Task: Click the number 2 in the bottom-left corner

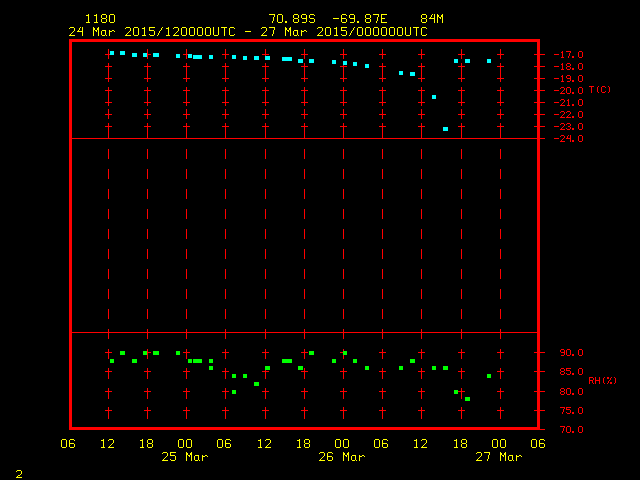Action: click(19, 473)
